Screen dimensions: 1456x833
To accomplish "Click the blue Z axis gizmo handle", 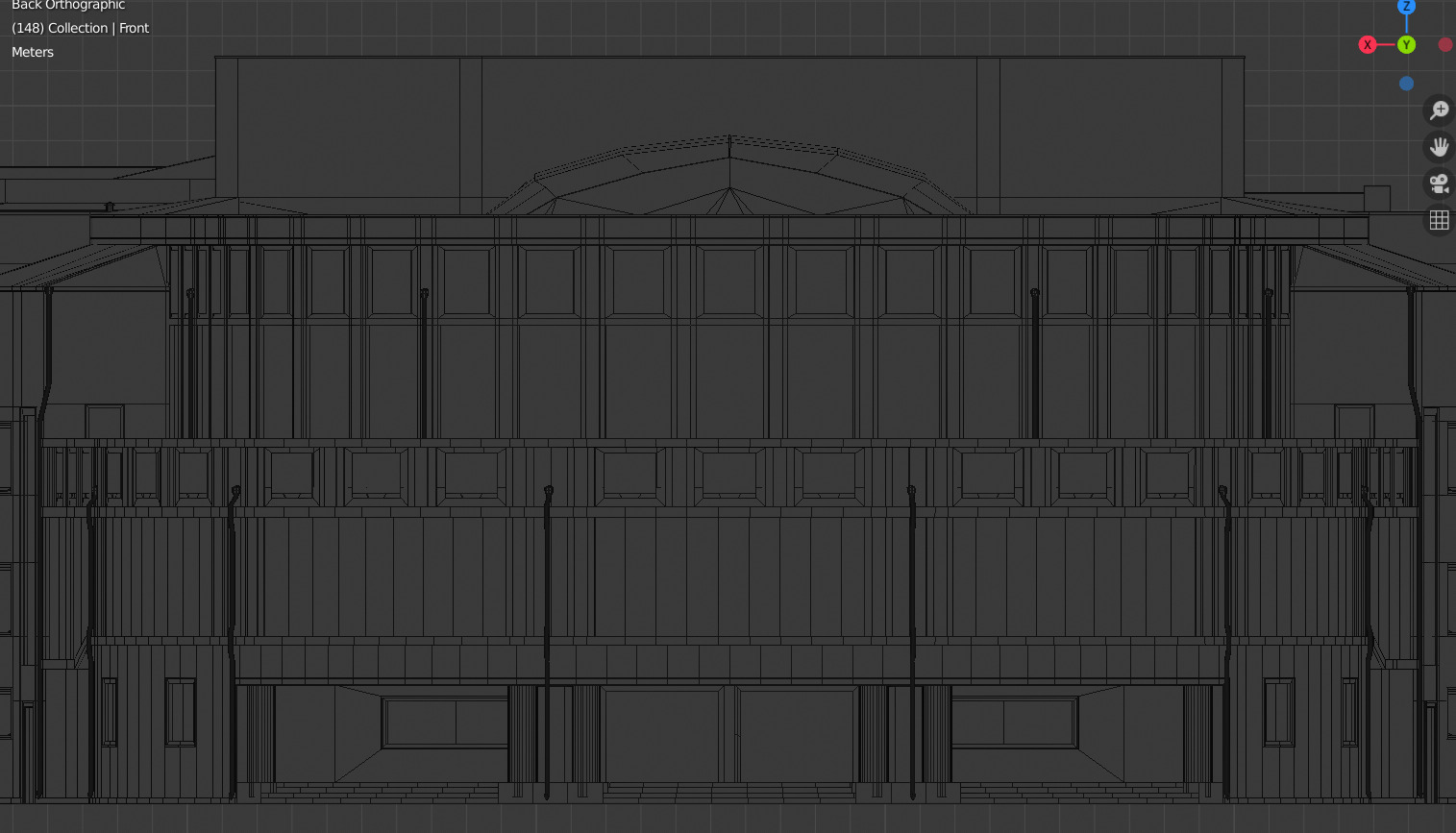I will click(x=1406, y=6).
